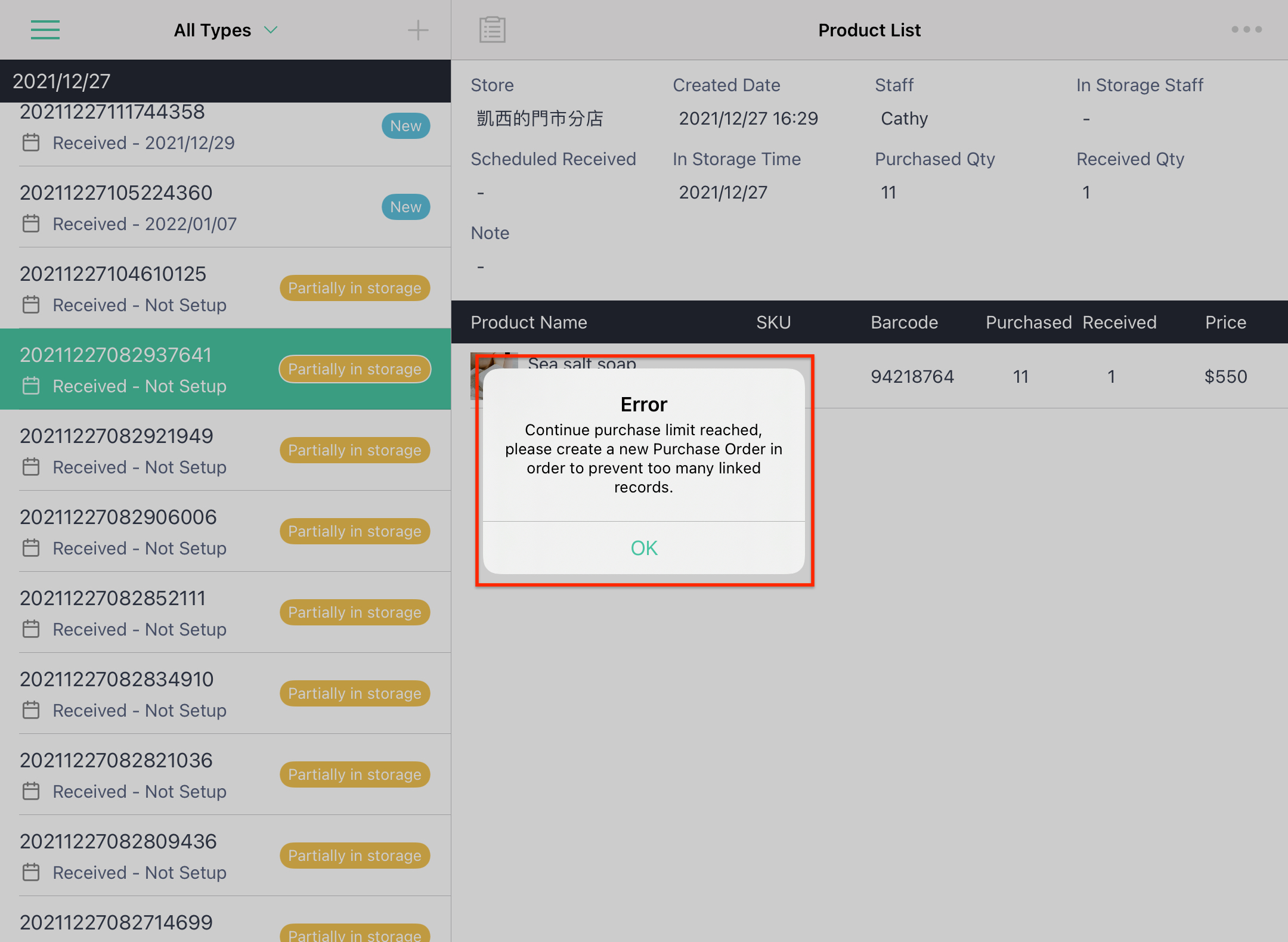Image resolution: width=1288 pixels, height=942 pixels.
Task: Click Partially in storage badge for 20211227082809436
Action: click(x=355, y=856)
